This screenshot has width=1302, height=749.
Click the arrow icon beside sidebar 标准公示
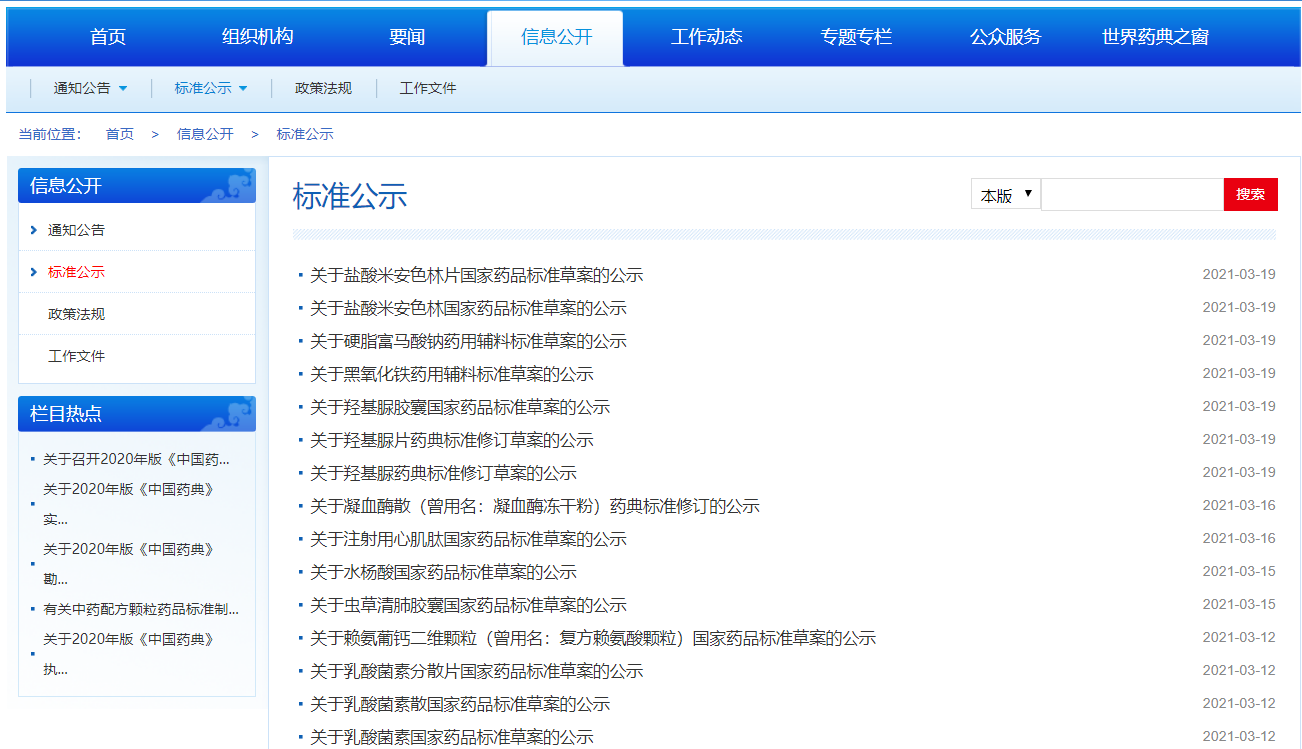[34, 272]
